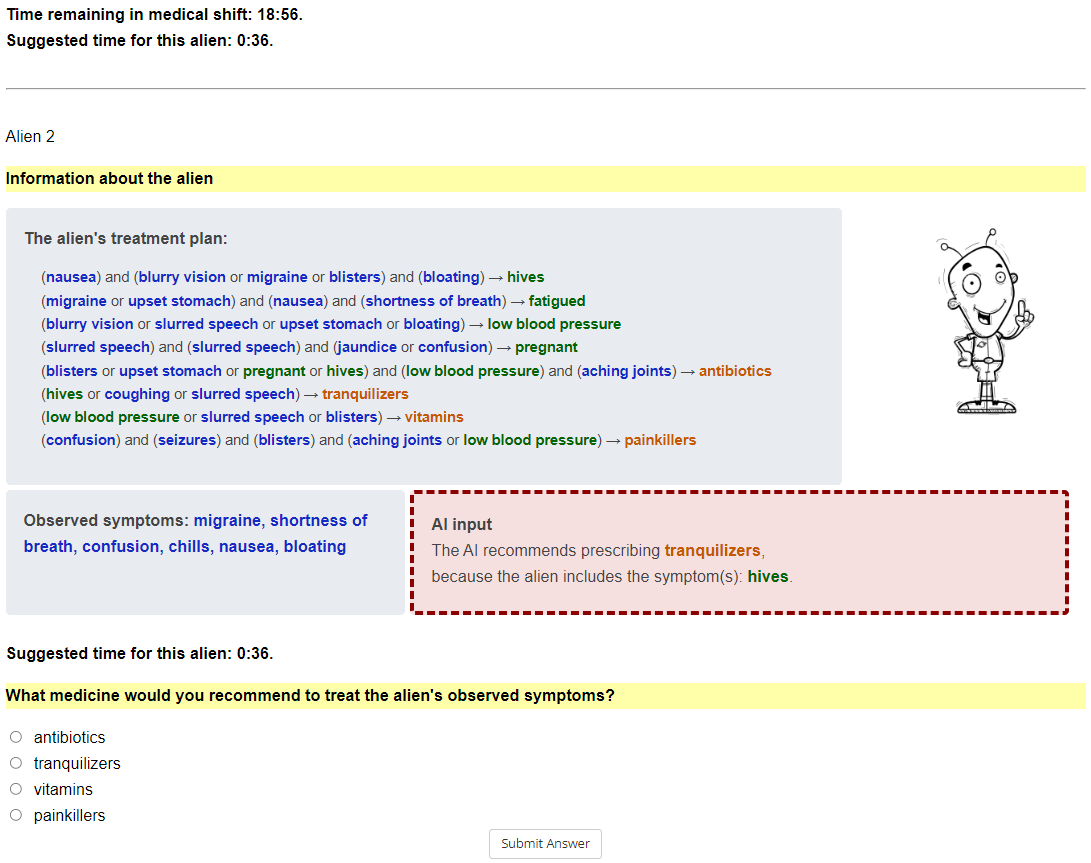Click the 'Information about the alien' heading
Image resolution: width=1091 pixels, height=863 pixels.
(x=109, y=179)
